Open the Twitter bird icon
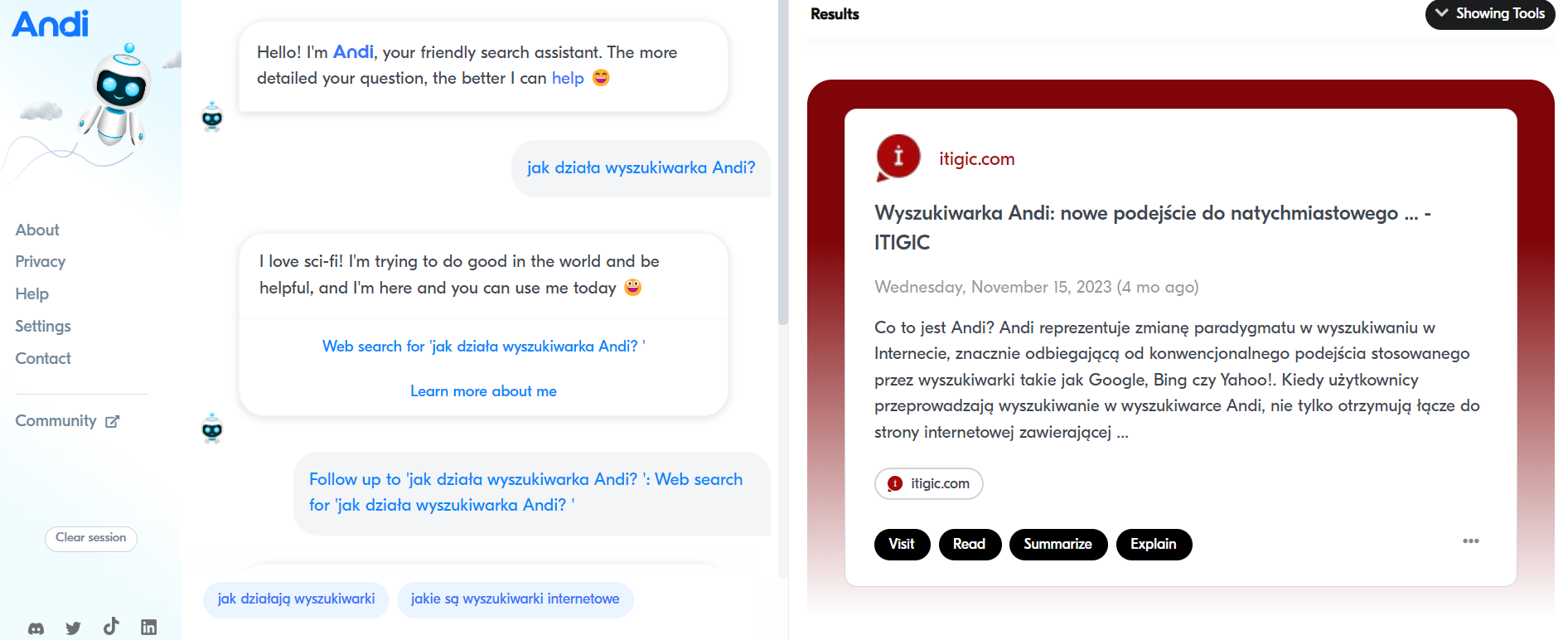Screen dimensions: 1568x640 (73, 628)
